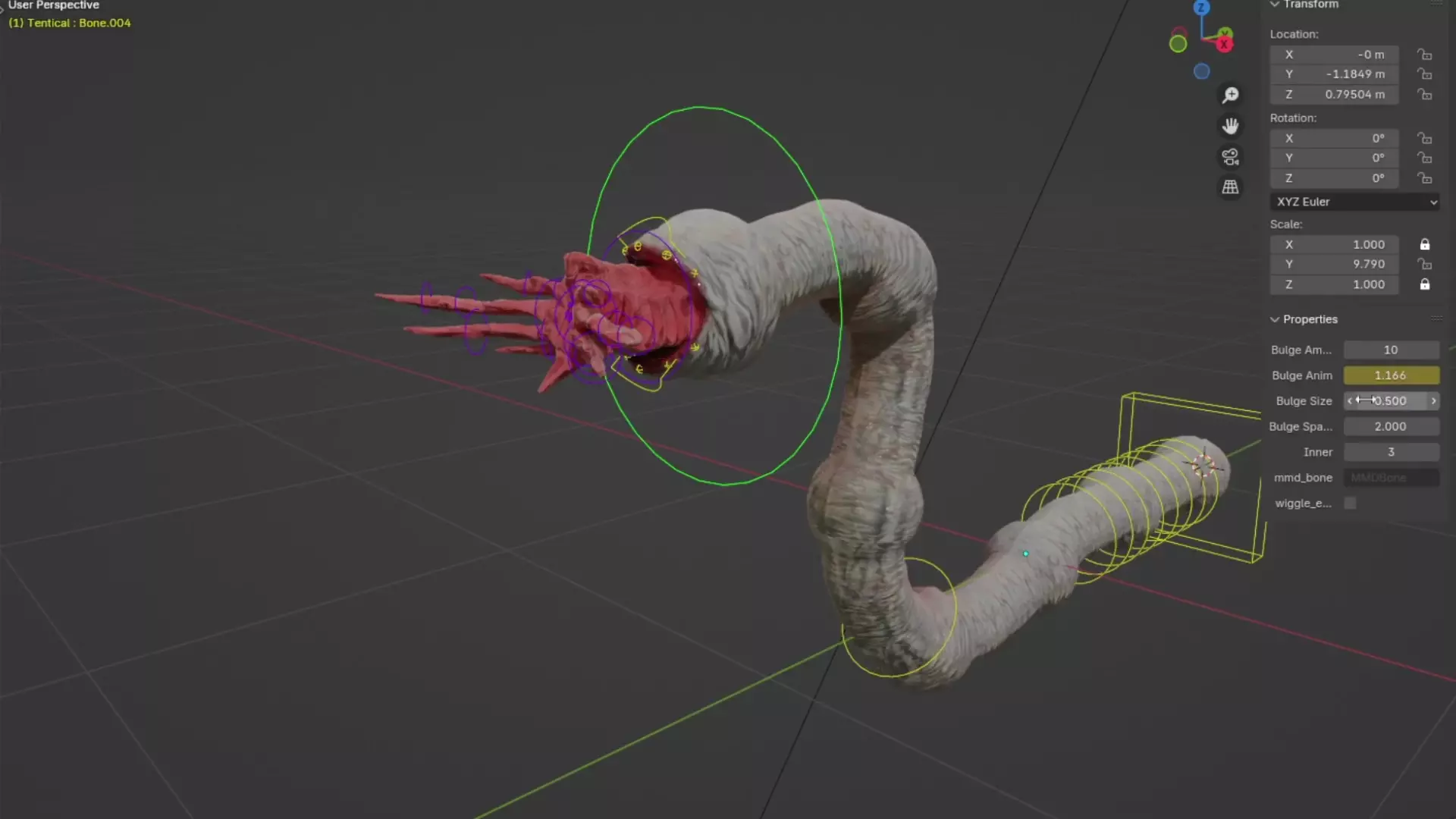Collapse the Properties panel
The image size is (1456, 819).
[x=1276, y=319]
